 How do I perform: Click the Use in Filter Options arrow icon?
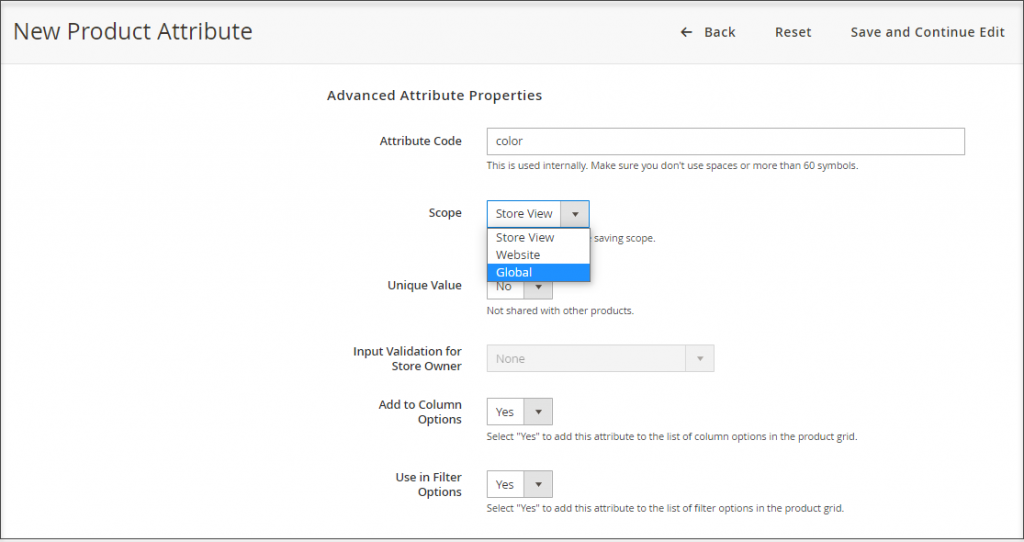click(x=538, y=484)
